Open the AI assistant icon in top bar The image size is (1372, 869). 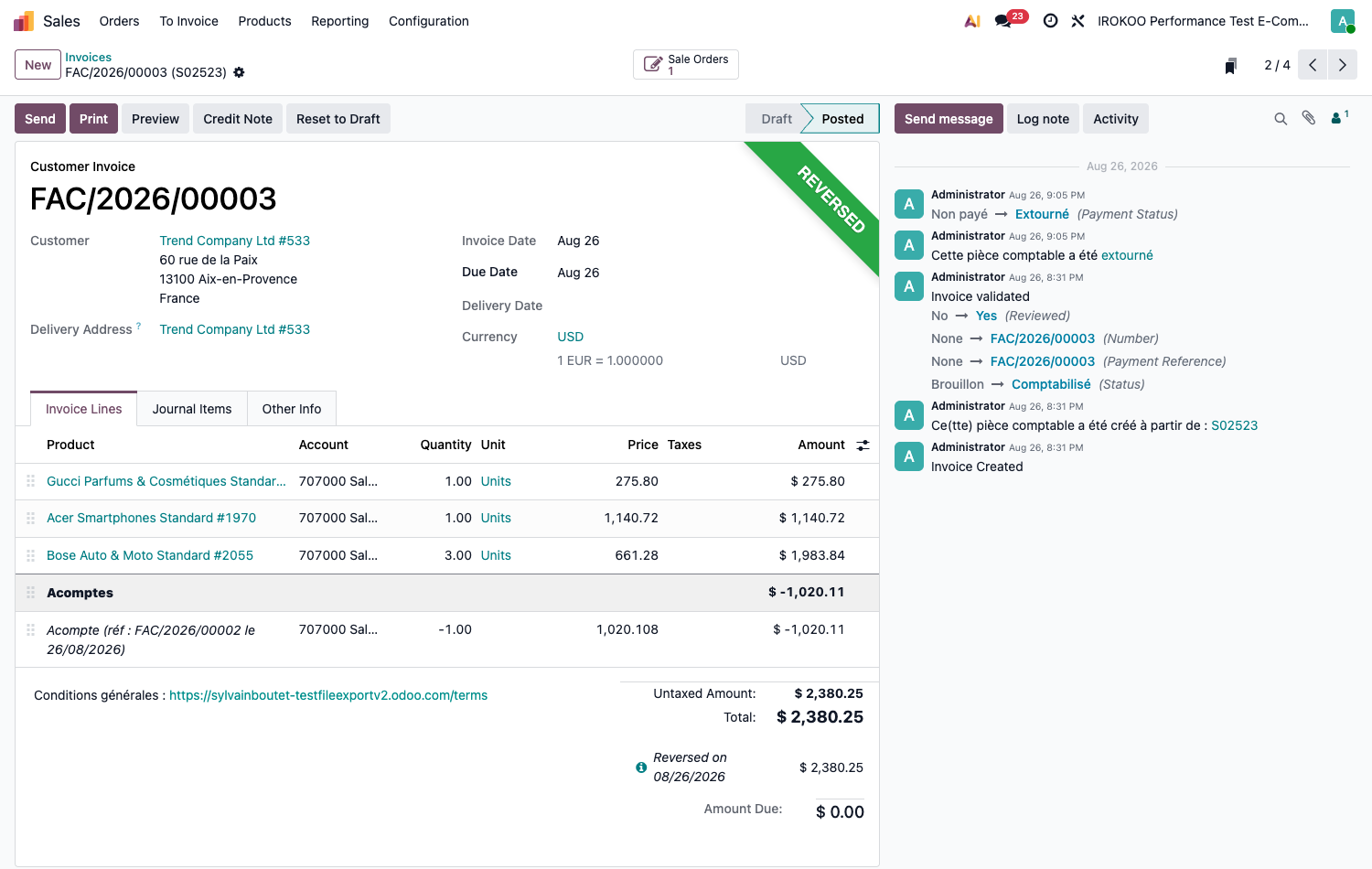point(972,21)
